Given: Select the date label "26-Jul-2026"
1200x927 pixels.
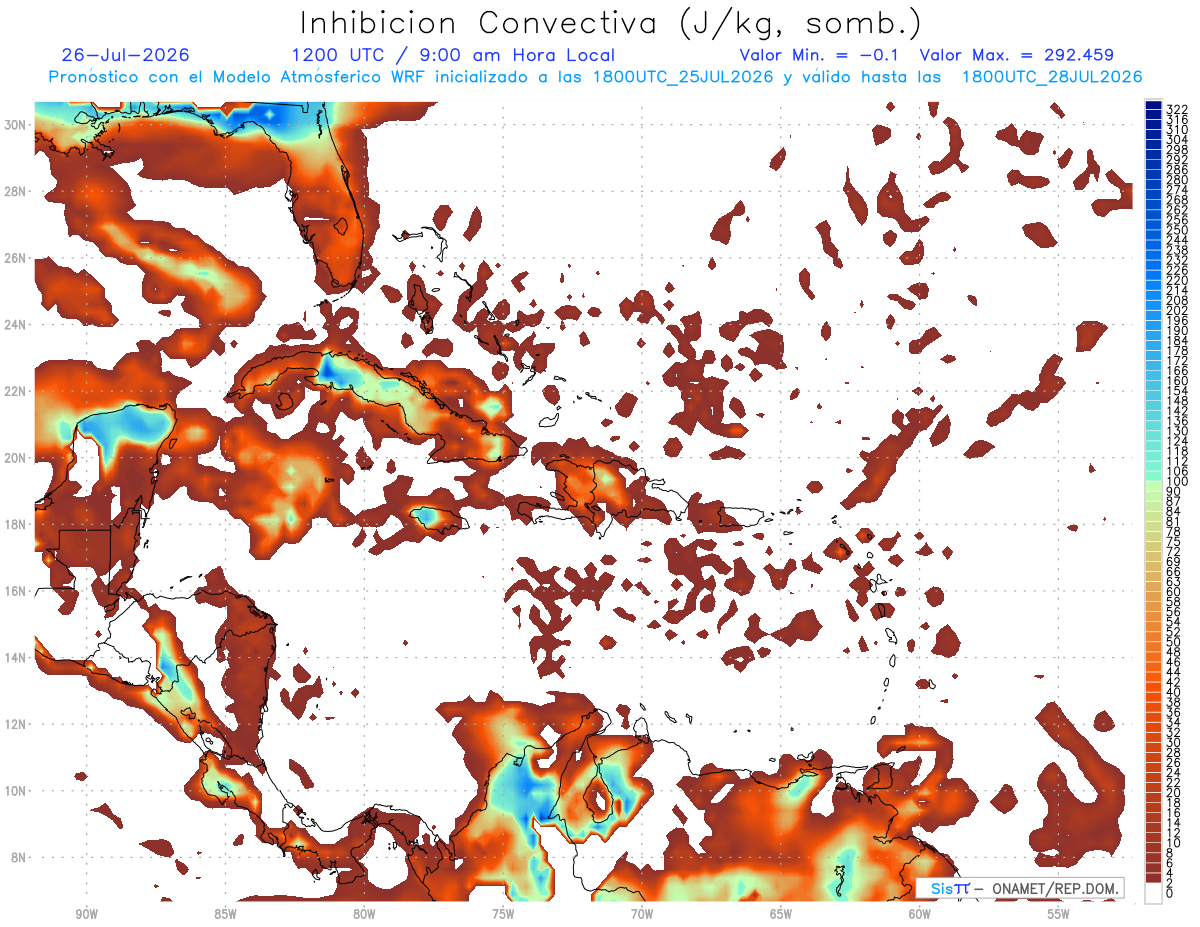Looking at the screenshot, I should [x=125, y=55].
